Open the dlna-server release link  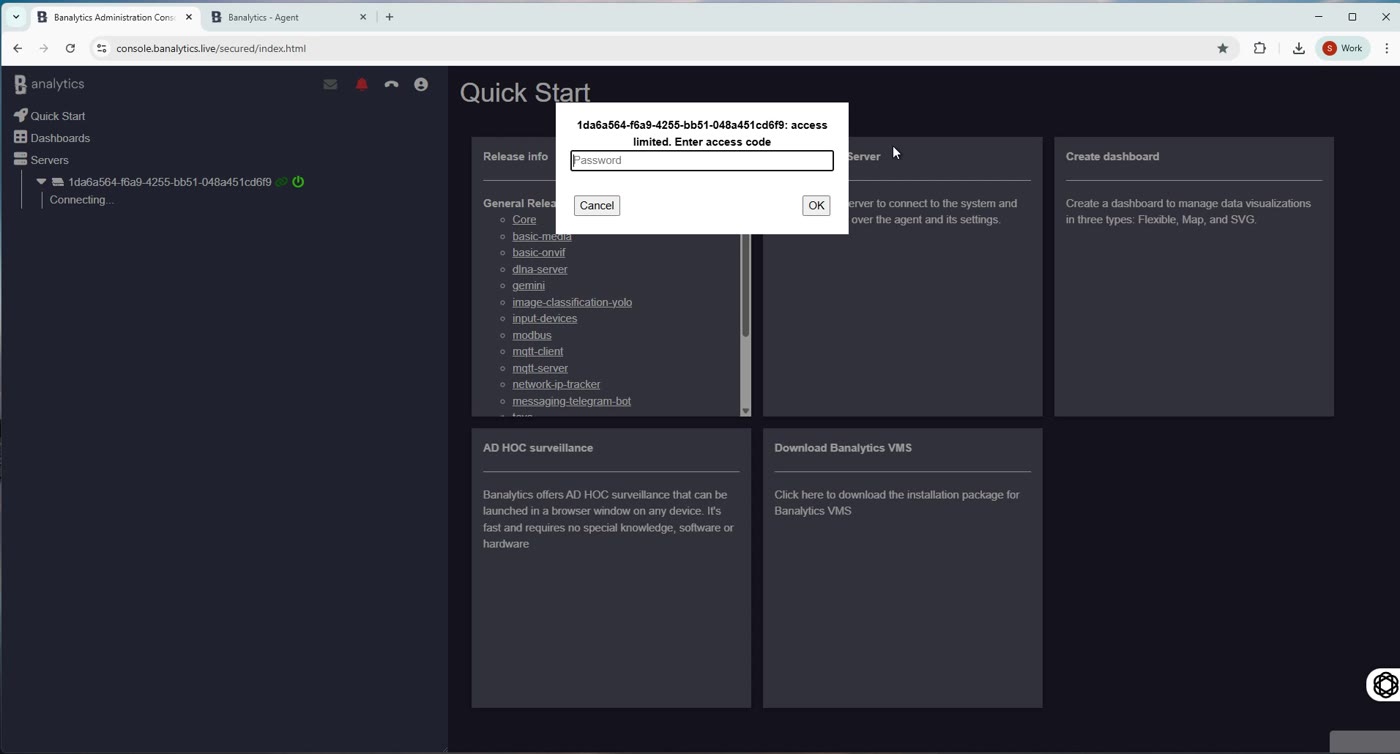pos(540,269)
